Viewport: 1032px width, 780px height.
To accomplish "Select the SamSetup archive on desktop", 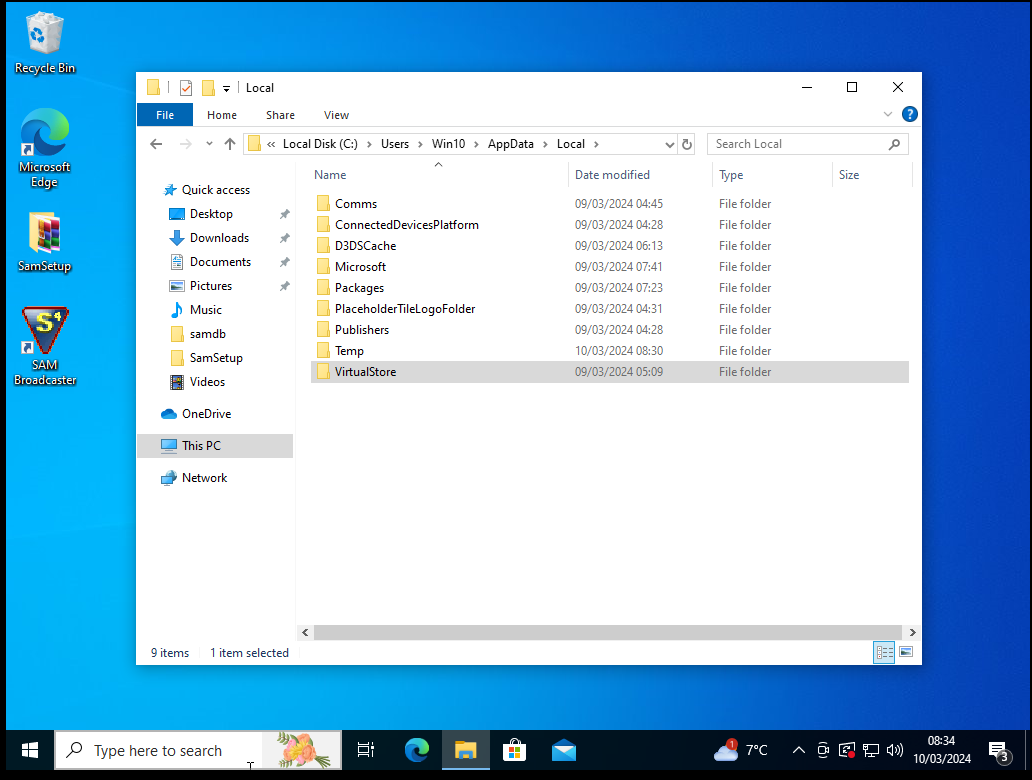I will (x=45, y=241).
